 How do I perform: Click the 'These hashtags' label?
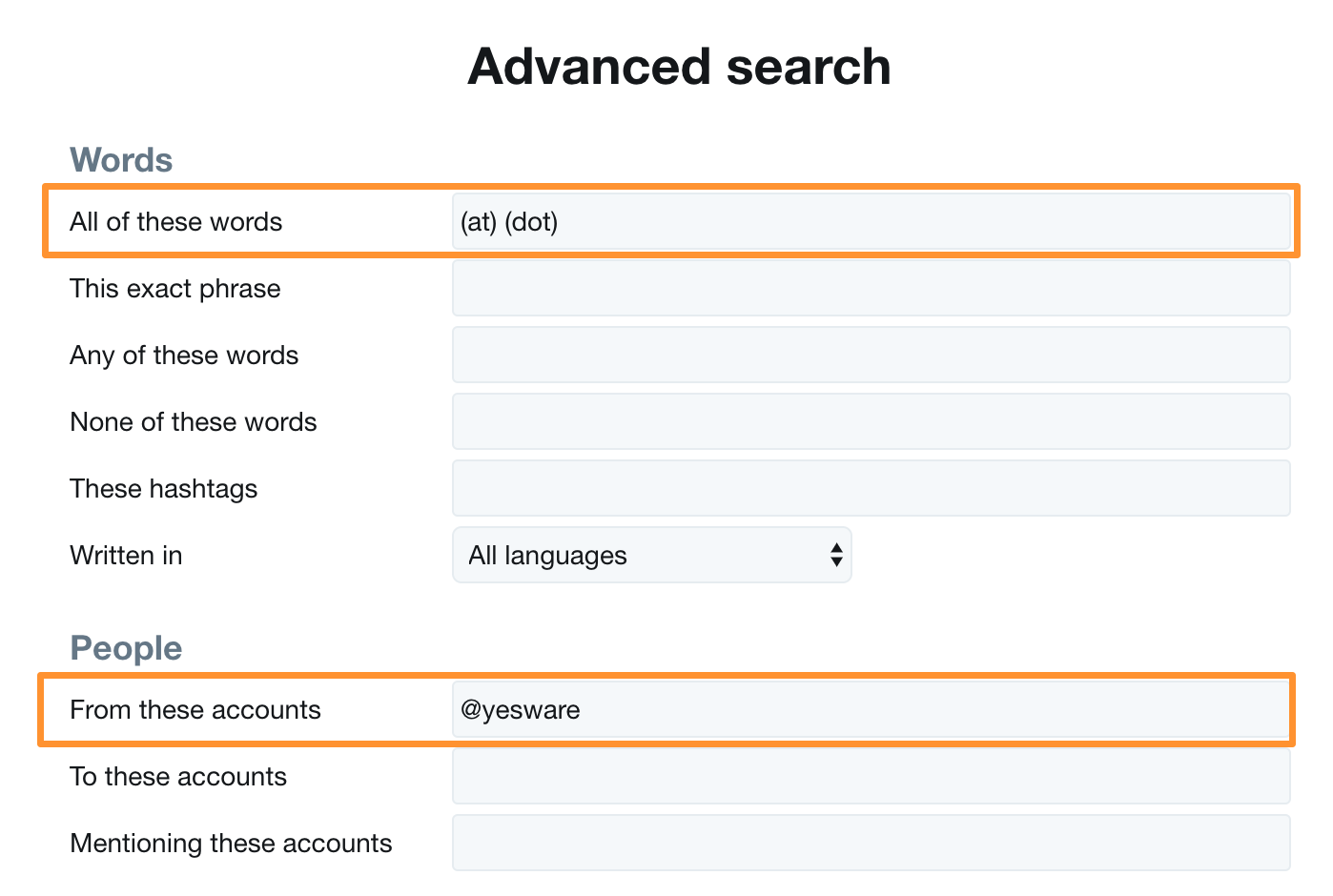tap(164, 489)
